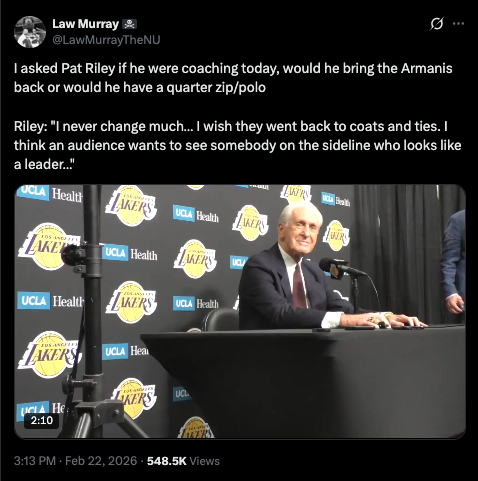Click the Feb 22, 2026 date

[101, 461]
